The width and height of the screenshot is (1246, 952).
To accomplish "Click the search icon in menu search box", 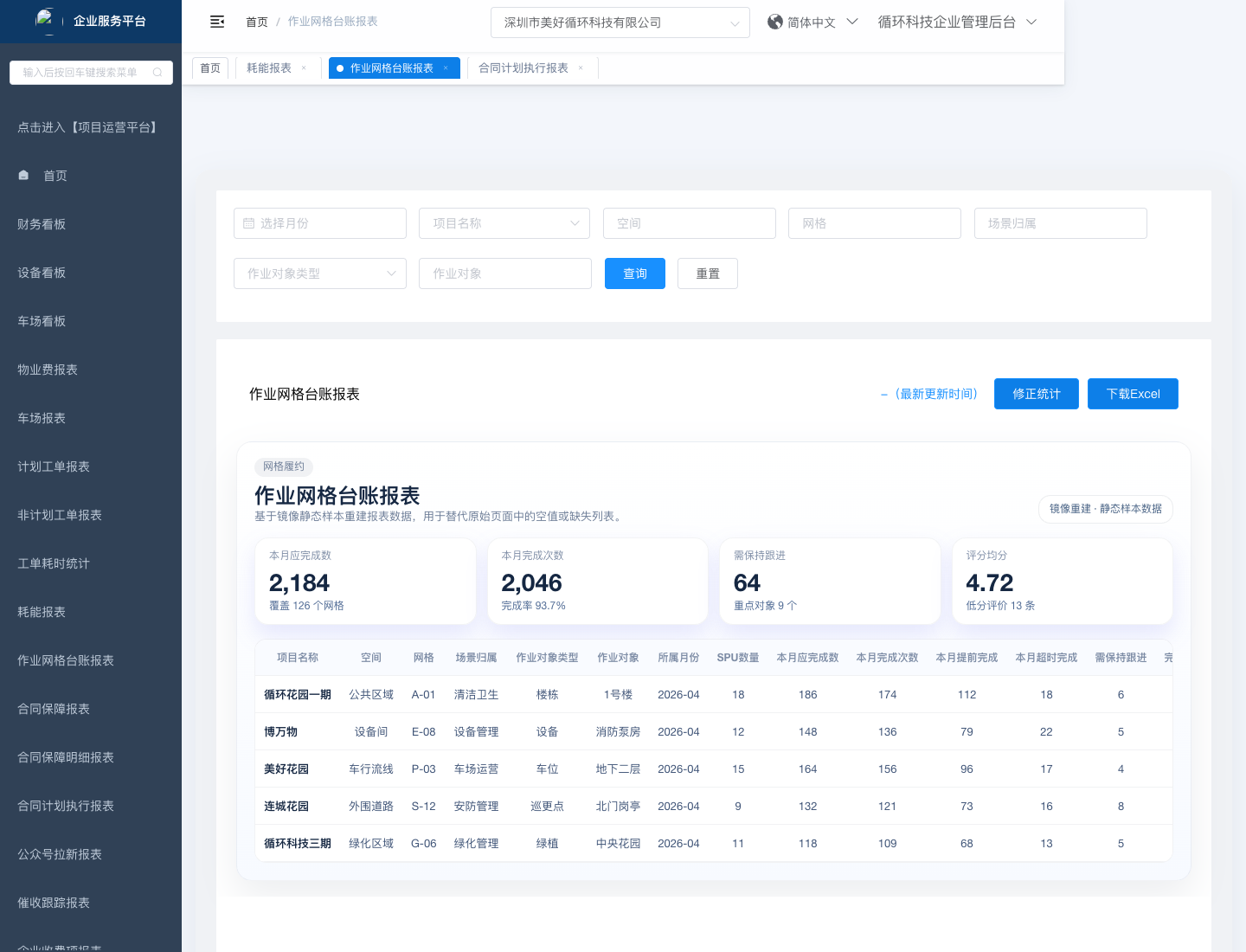I will pos(157,73).
